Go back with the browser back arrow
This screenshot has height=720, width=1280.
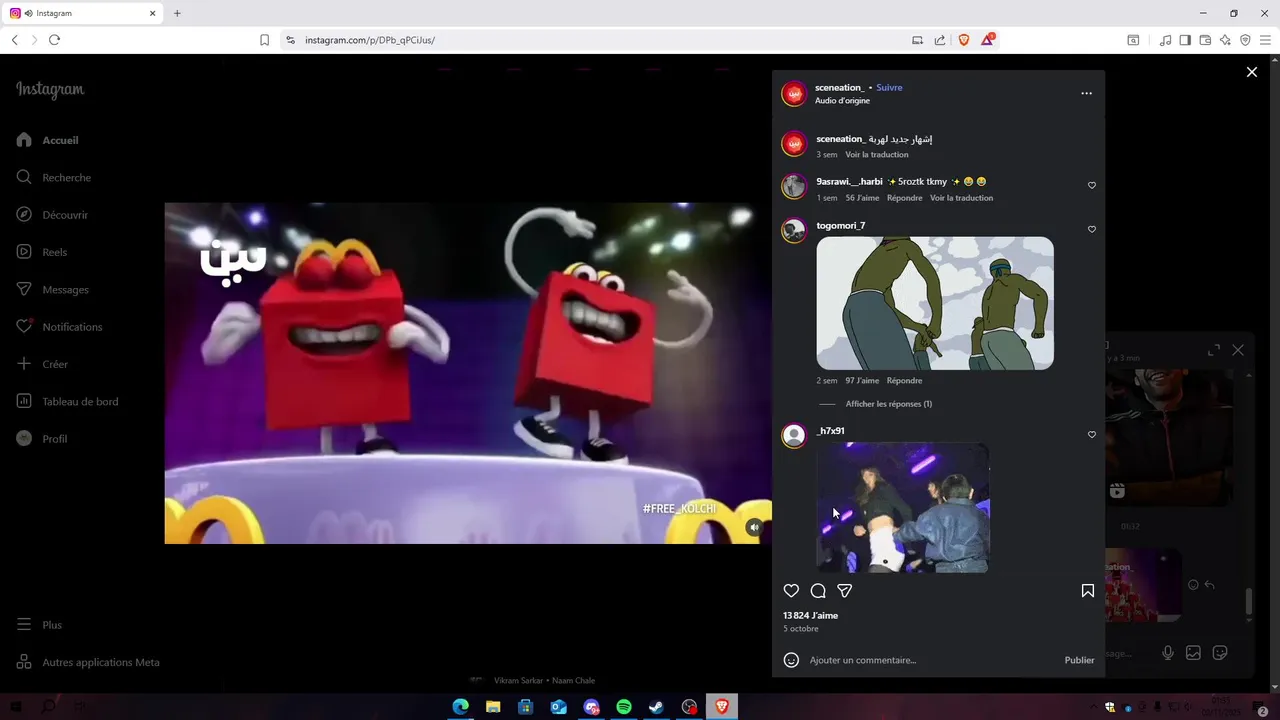point(14,40)
